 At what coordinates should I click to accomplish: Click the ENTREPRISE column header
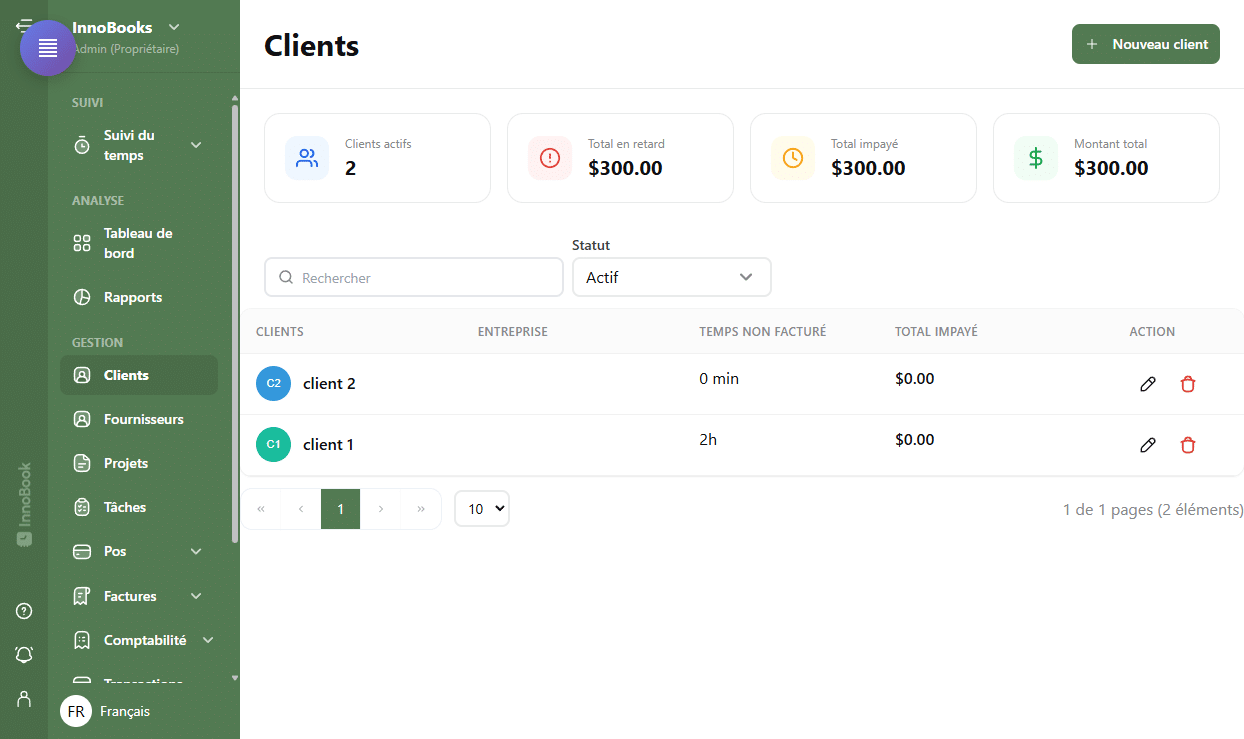point(513,331)
